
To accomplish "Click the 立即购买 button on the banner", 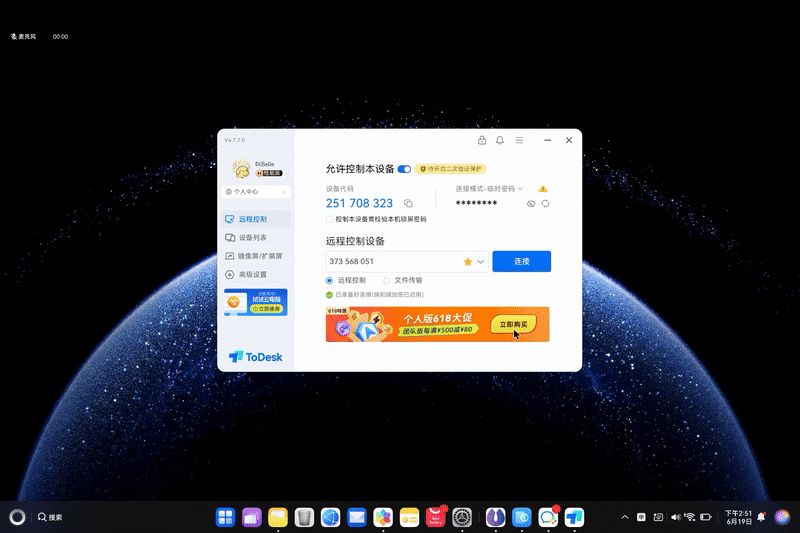I will [513, 324].
